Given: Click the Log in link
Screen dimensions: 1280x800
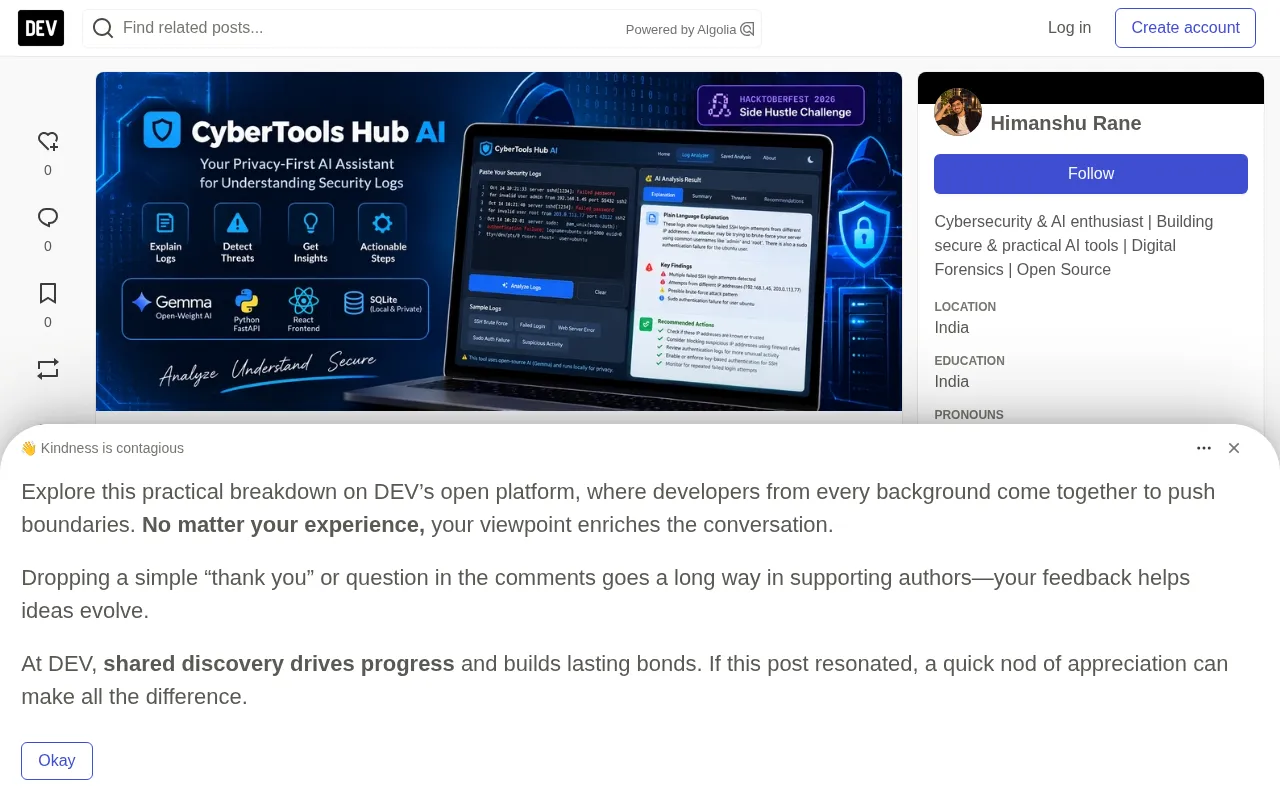Looking at the screenshot, I should pyautogui.click(x=1069, y=28).
